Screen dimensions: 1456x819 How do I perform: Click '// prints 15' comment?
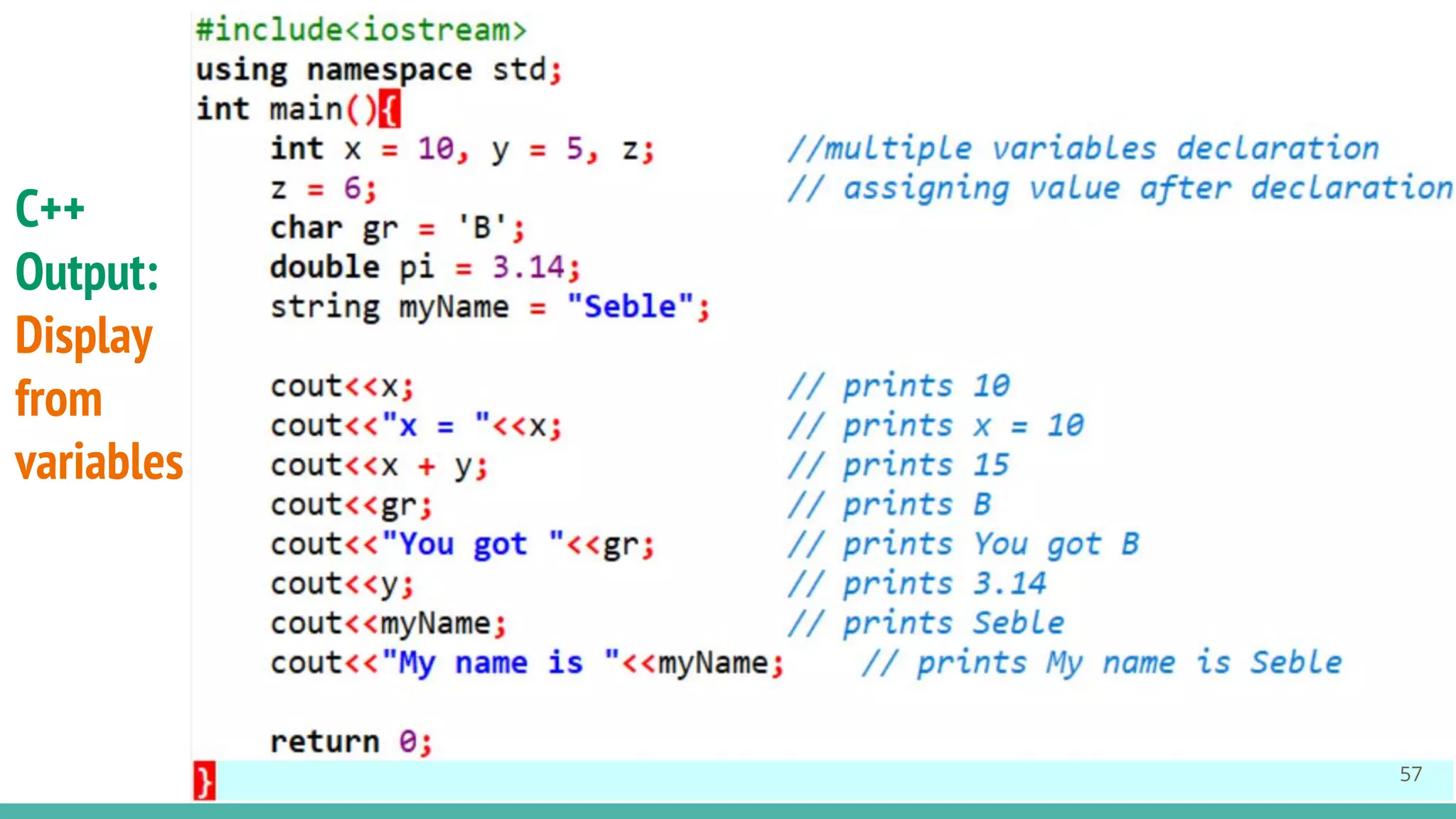click(x=899, y=465)
